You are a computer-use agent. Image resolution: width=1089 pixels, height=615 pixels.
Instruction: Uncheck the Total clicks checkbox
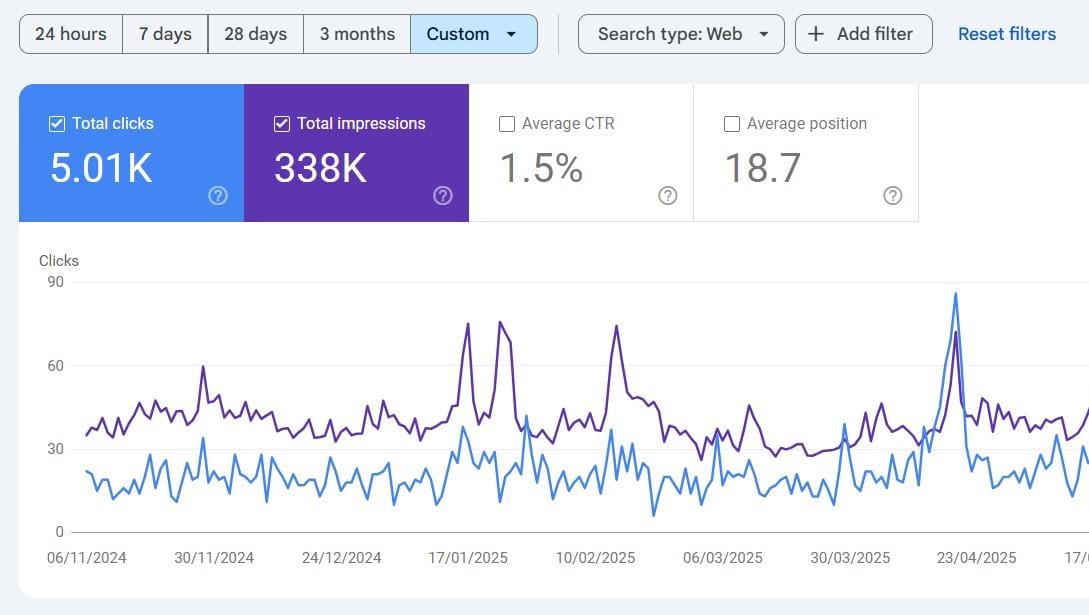click(x=57, y=124)
